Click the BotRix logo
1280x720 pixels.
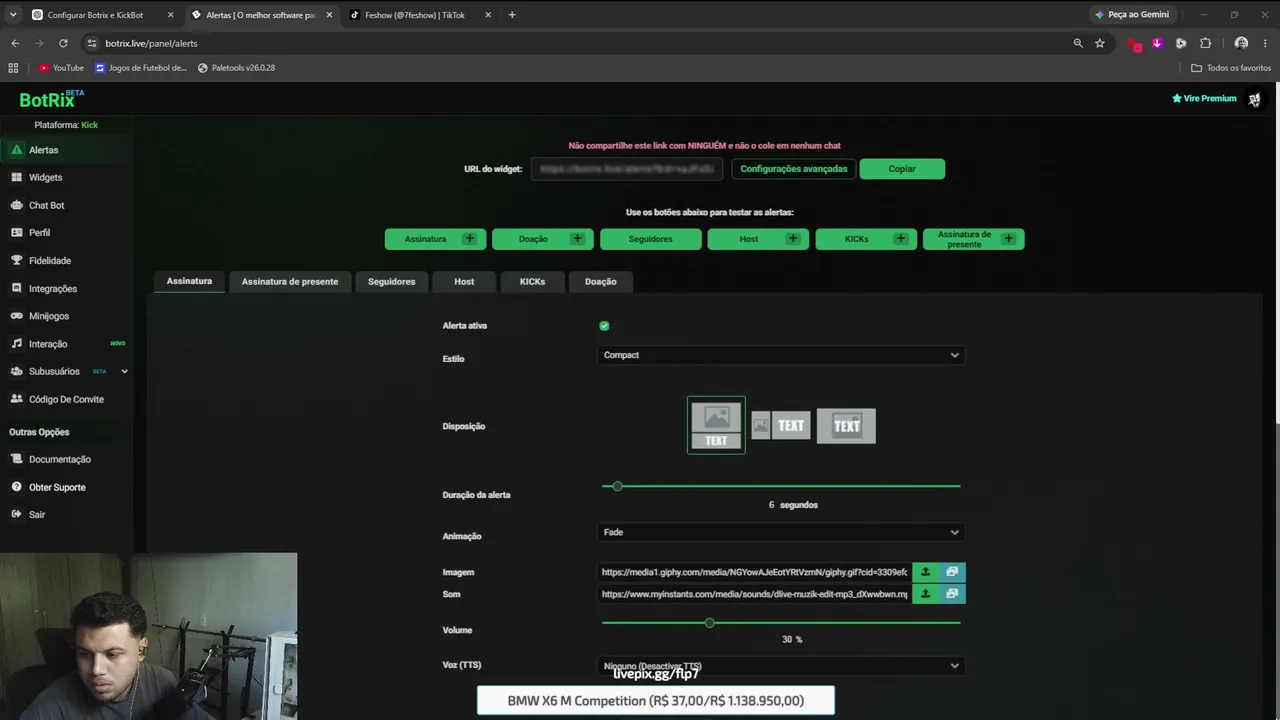click(51, 99)
